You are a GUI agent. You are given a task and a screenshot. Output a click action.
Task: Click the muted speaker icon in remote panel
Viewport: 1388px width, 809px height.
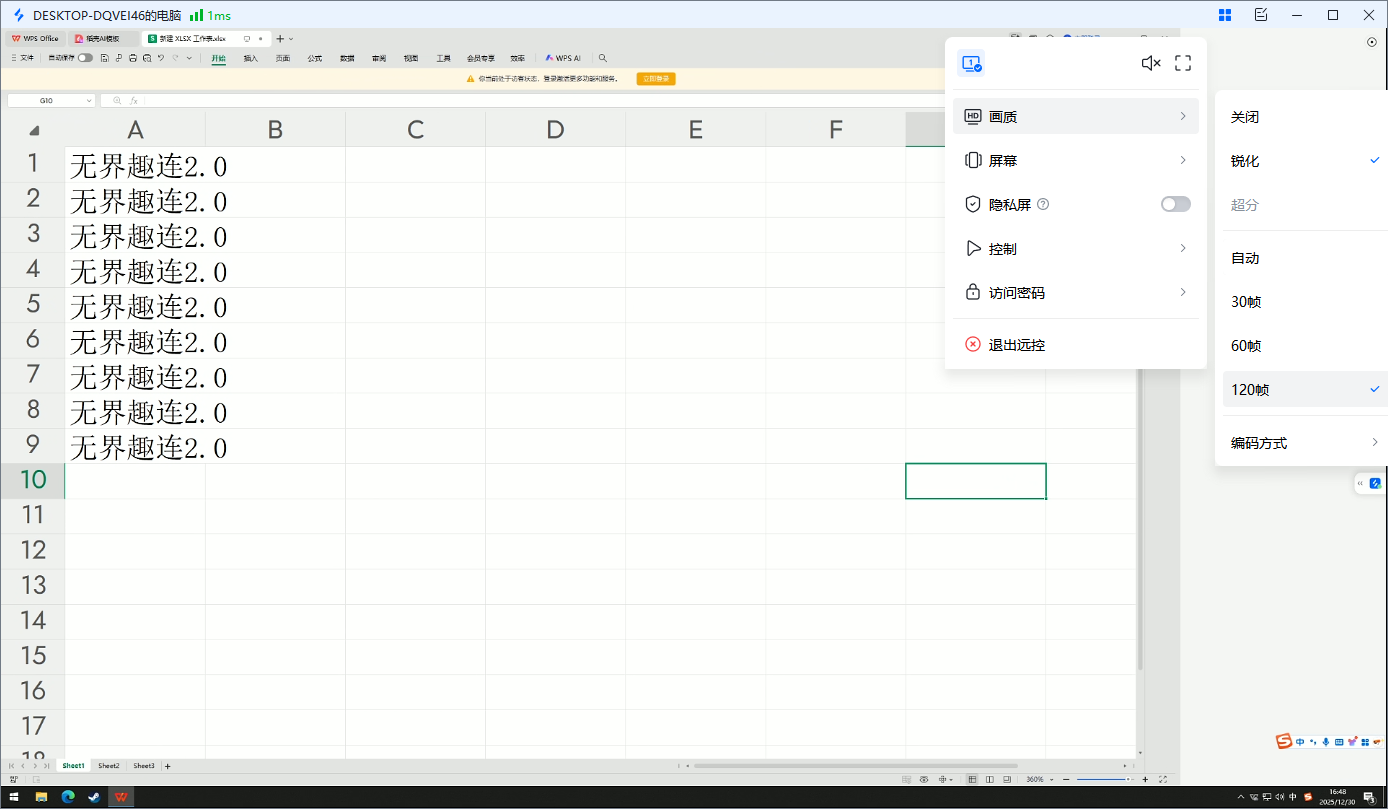pos(1151,63)
